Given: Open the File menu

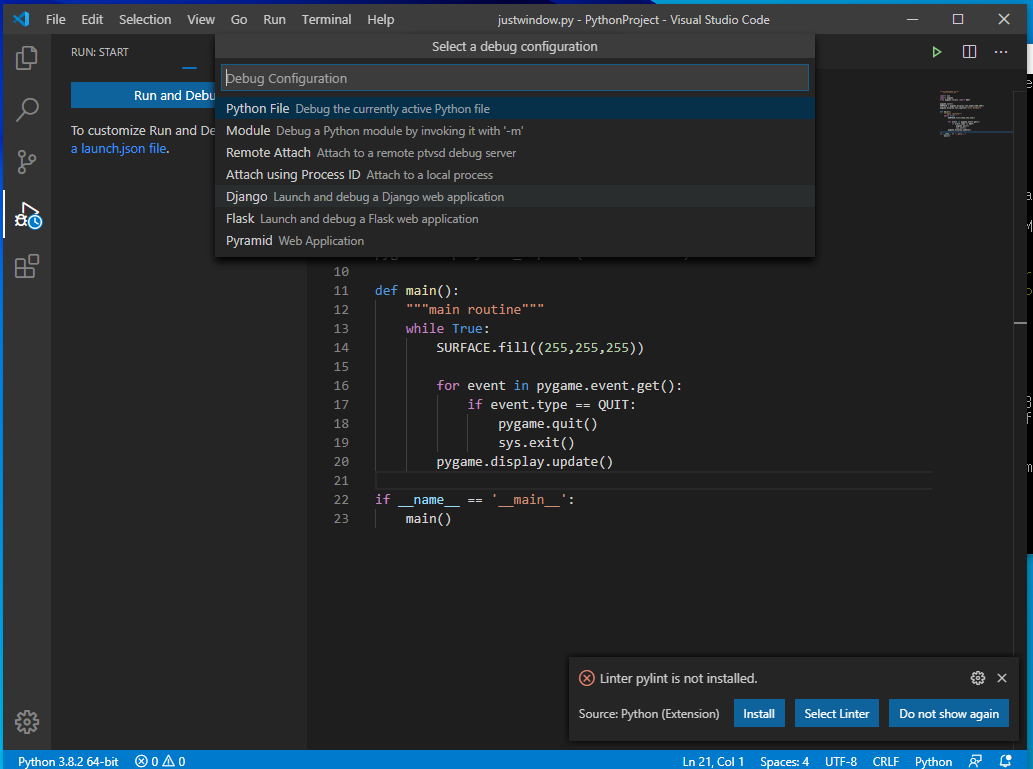Looking at the screenshot, I should (55, 19).
